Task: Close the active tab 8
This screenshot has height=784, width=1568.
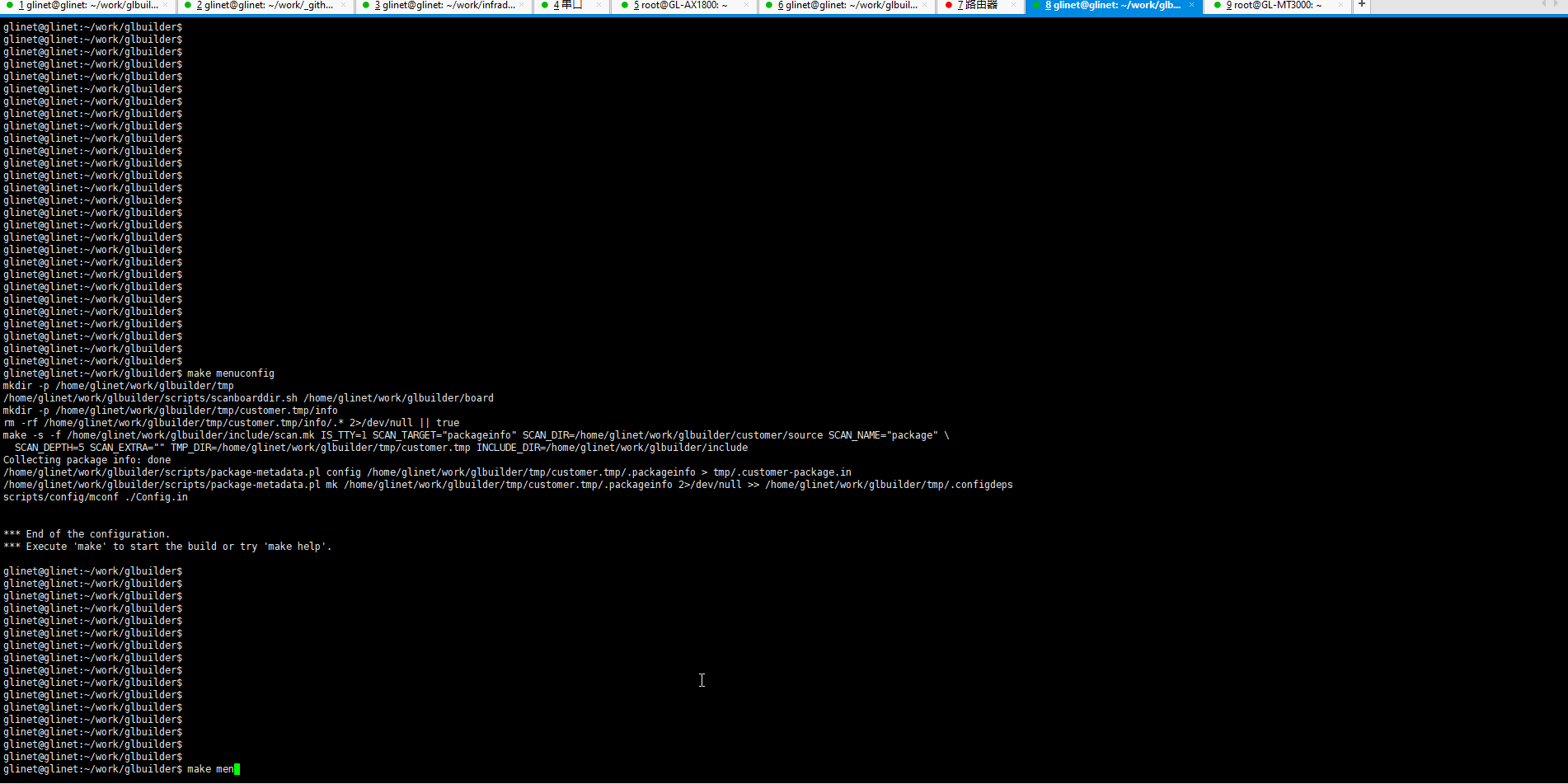Action: coord(1191,6)
